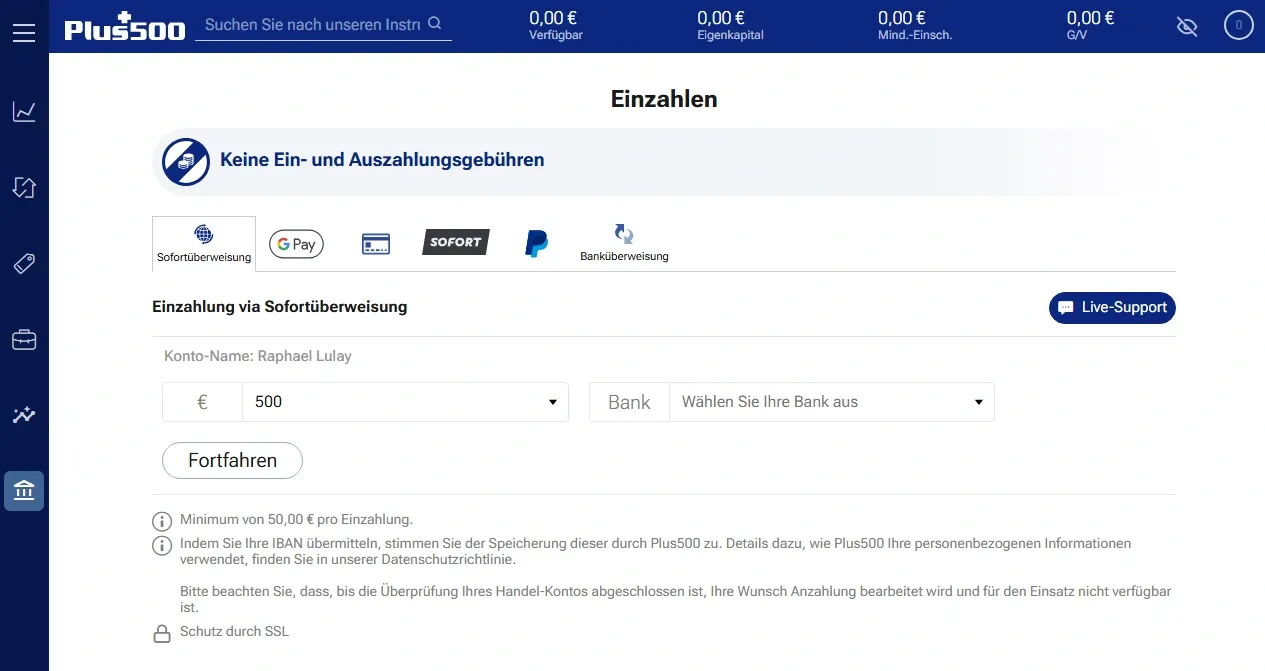Click the Eigenkapital value
The height and width of the screenshot is (671, 1265).
pos(721,18)
